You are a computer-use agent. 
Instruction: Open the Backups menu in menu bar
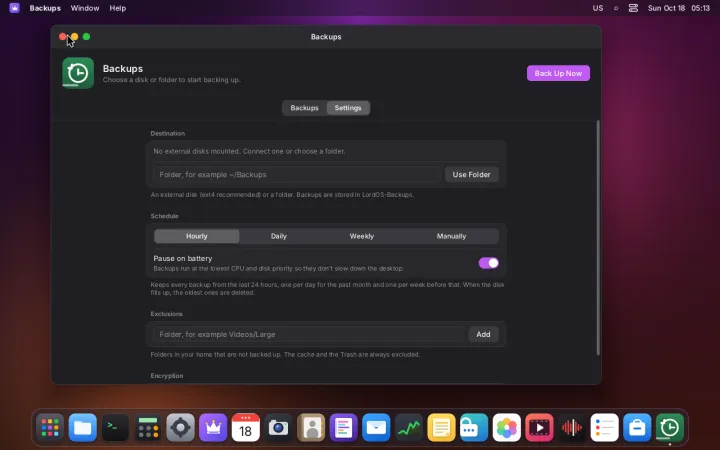[x=45, y=8]
